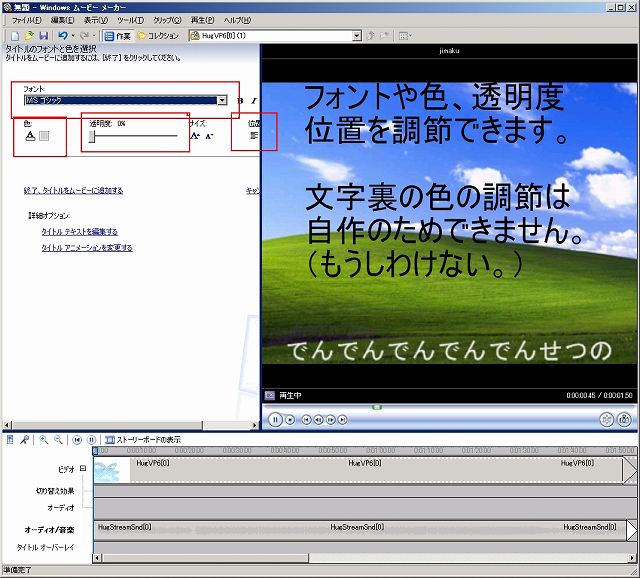This screenshot has height=578, width=640.
Task: Toggle Italic title text
Action: [x=254, y=100]
